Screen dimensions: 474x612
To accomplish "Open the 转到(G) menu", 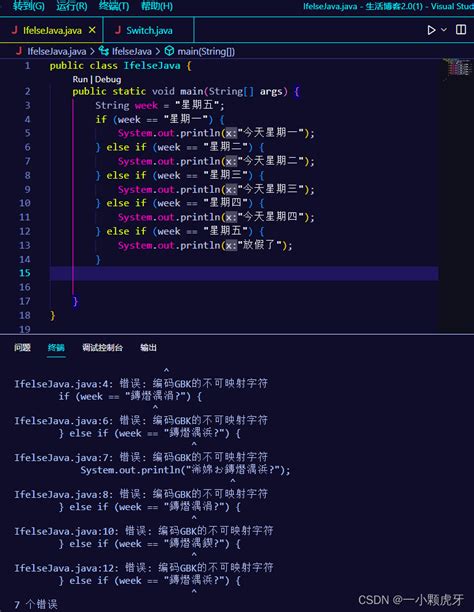I will [x=29, y=6].
